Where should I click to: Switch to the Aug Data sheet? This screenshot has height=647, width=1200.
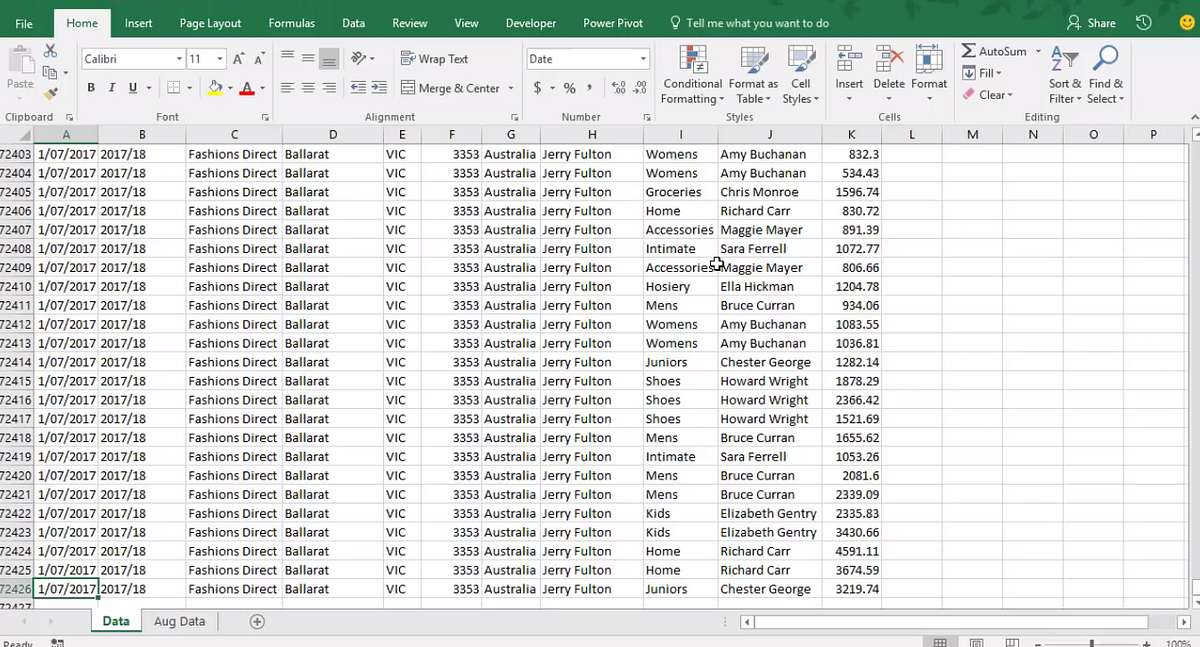[x=179, y=621]
